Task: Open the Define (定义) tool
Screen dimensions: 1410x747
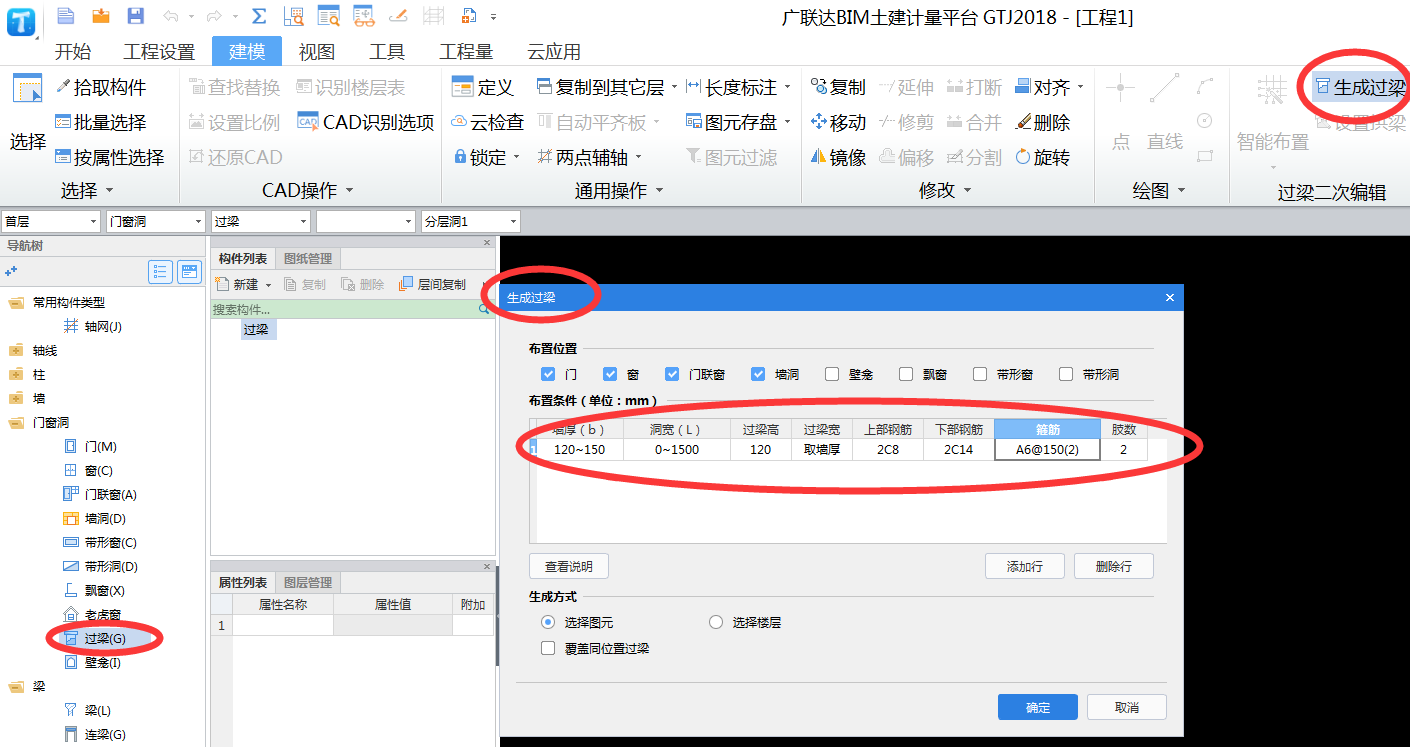Action: tap(482, 87)
